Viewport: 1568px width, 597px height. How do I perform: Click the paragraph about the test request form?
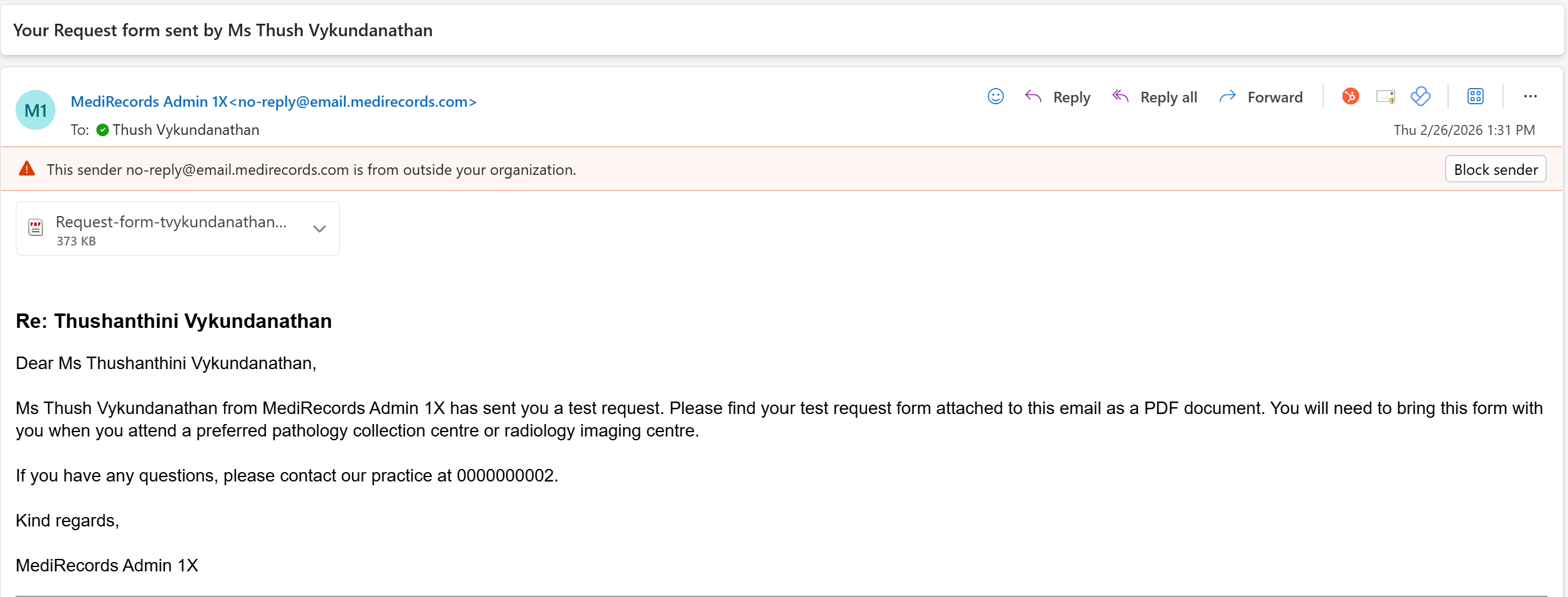pos(779,420)
